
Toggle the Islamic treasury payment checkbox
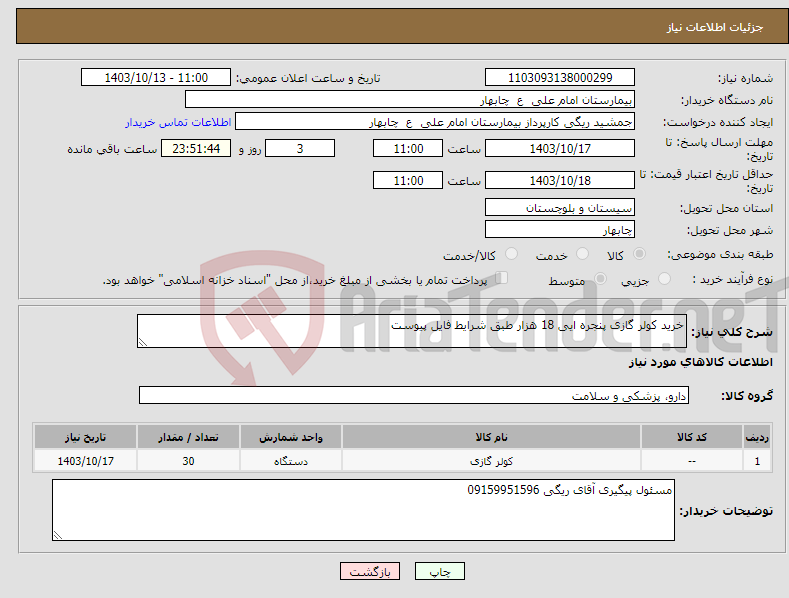point(502,278)
